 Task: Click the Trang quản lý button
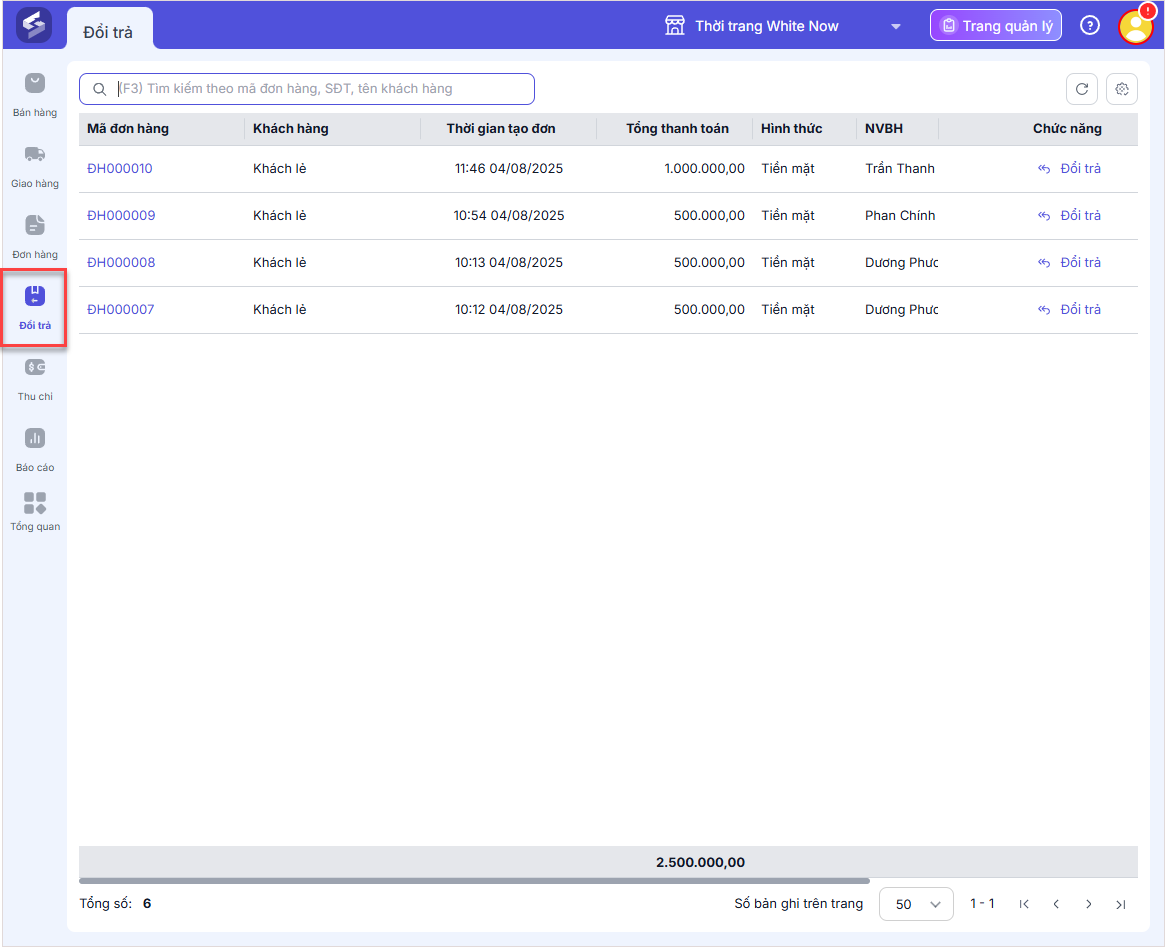click(995, 26)
